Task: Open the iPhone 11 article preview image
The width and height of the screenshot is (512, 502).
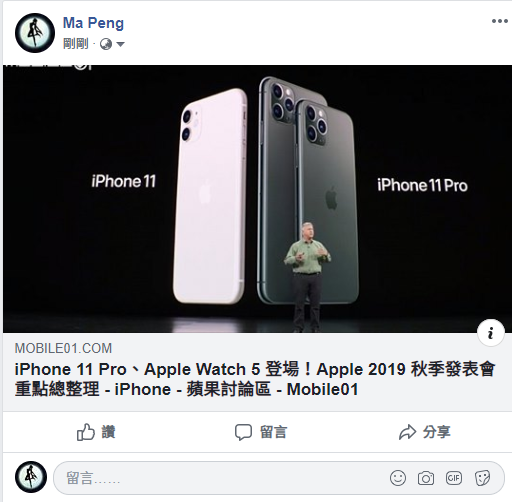Action: [x=257, y=199]
